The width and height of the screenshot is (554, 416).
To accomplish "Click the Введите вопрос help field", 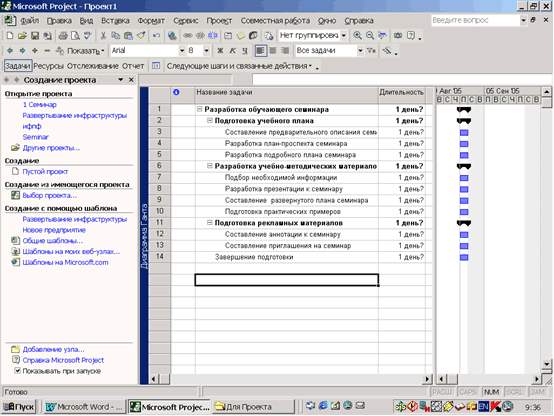I will tap(475, 20).
